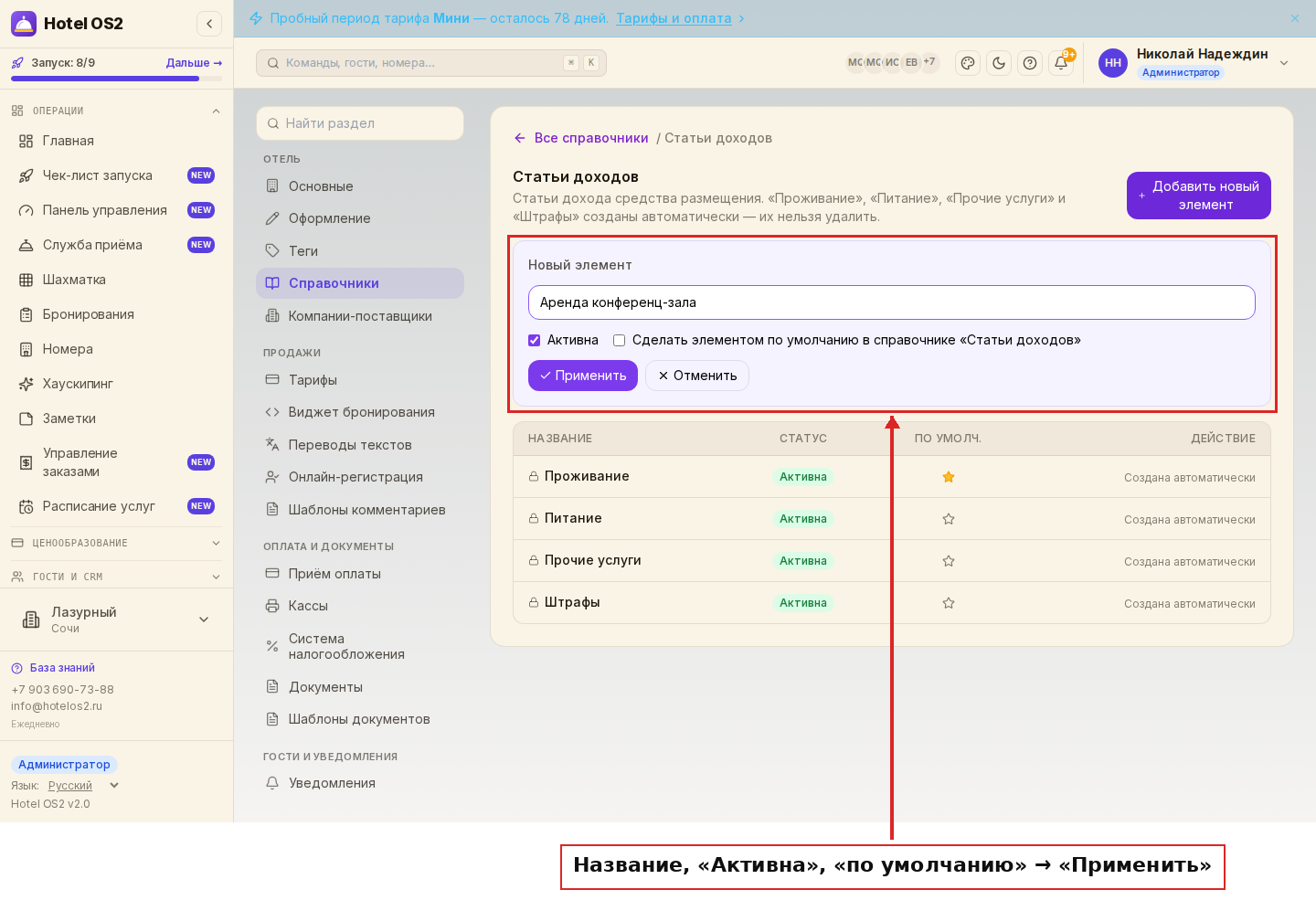Expand the Гости и CRM section

pos(116,577)
